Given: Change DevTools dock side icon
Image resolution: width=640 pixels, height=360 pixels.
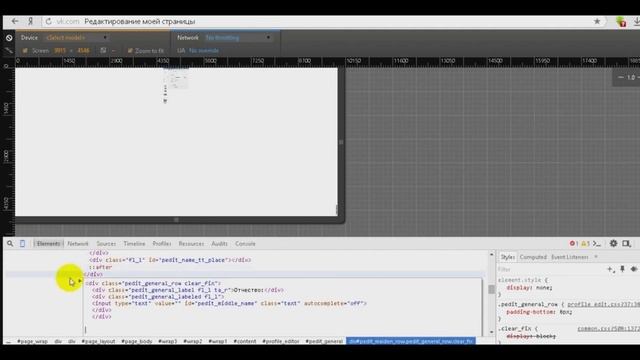Looking at the screenshot, I should pos(627,244).
